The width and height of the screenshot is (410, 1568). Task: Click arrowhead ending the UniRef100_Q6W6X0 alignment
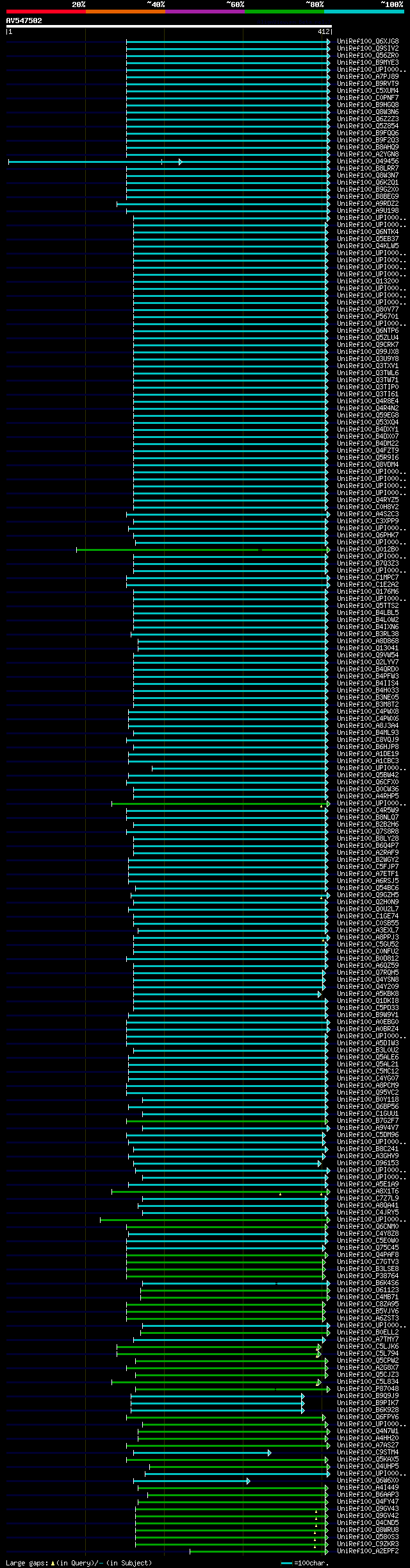pyautogui.click(x=248, y=1481)
